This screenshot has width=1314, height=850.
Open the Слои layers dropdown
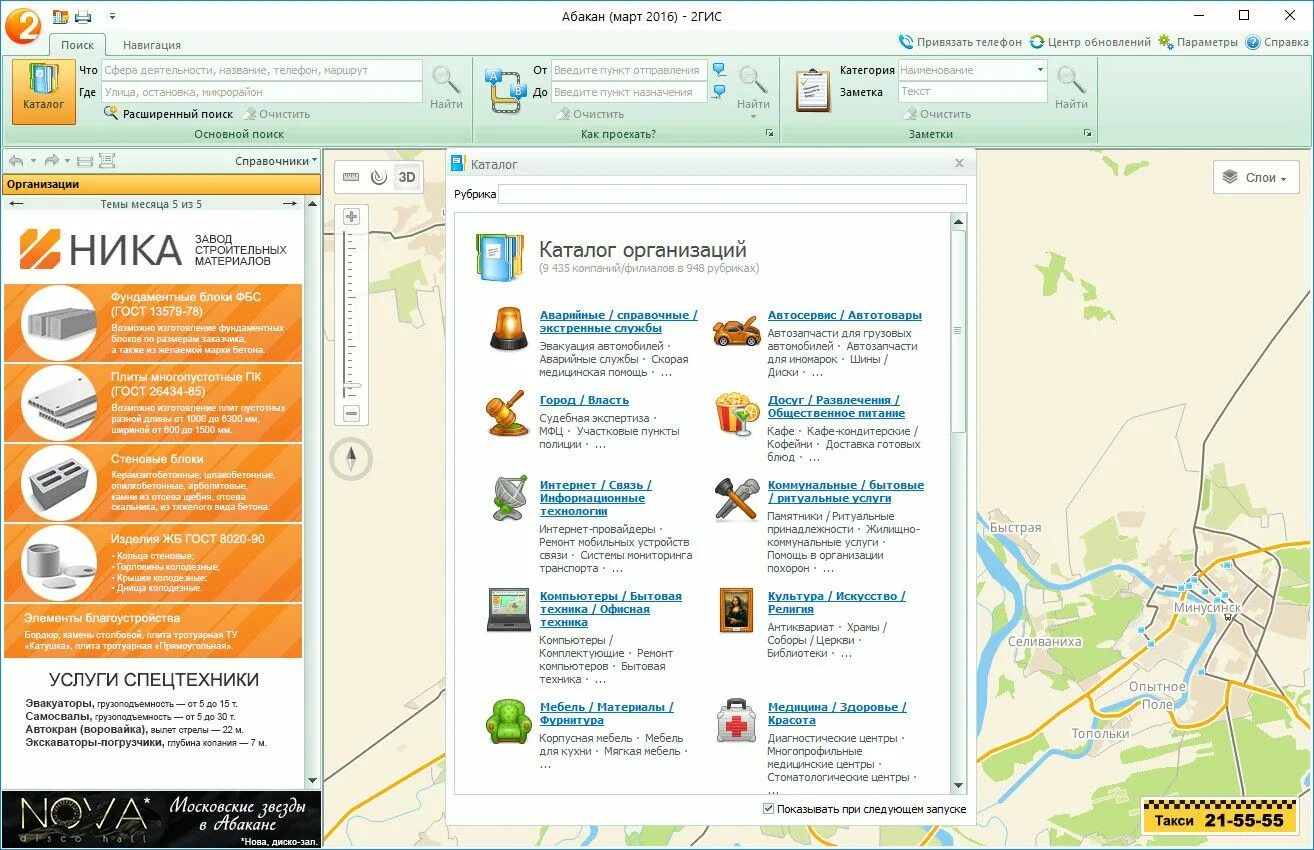pos(1256,177)
